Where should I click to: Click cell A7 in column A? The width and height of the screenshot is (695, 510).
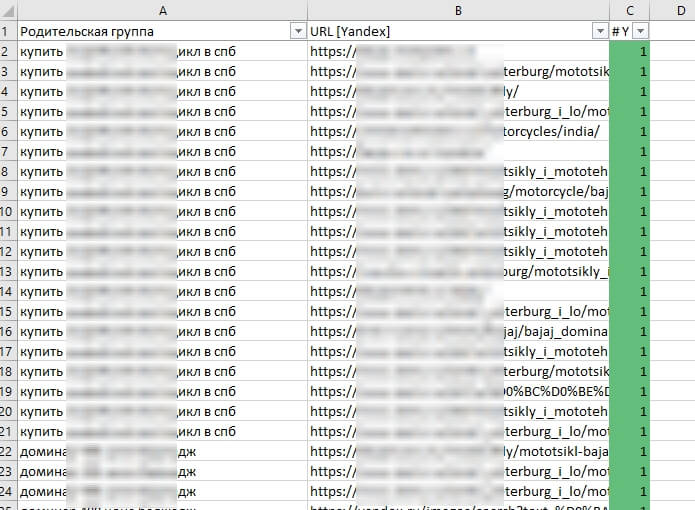[162, 152]
